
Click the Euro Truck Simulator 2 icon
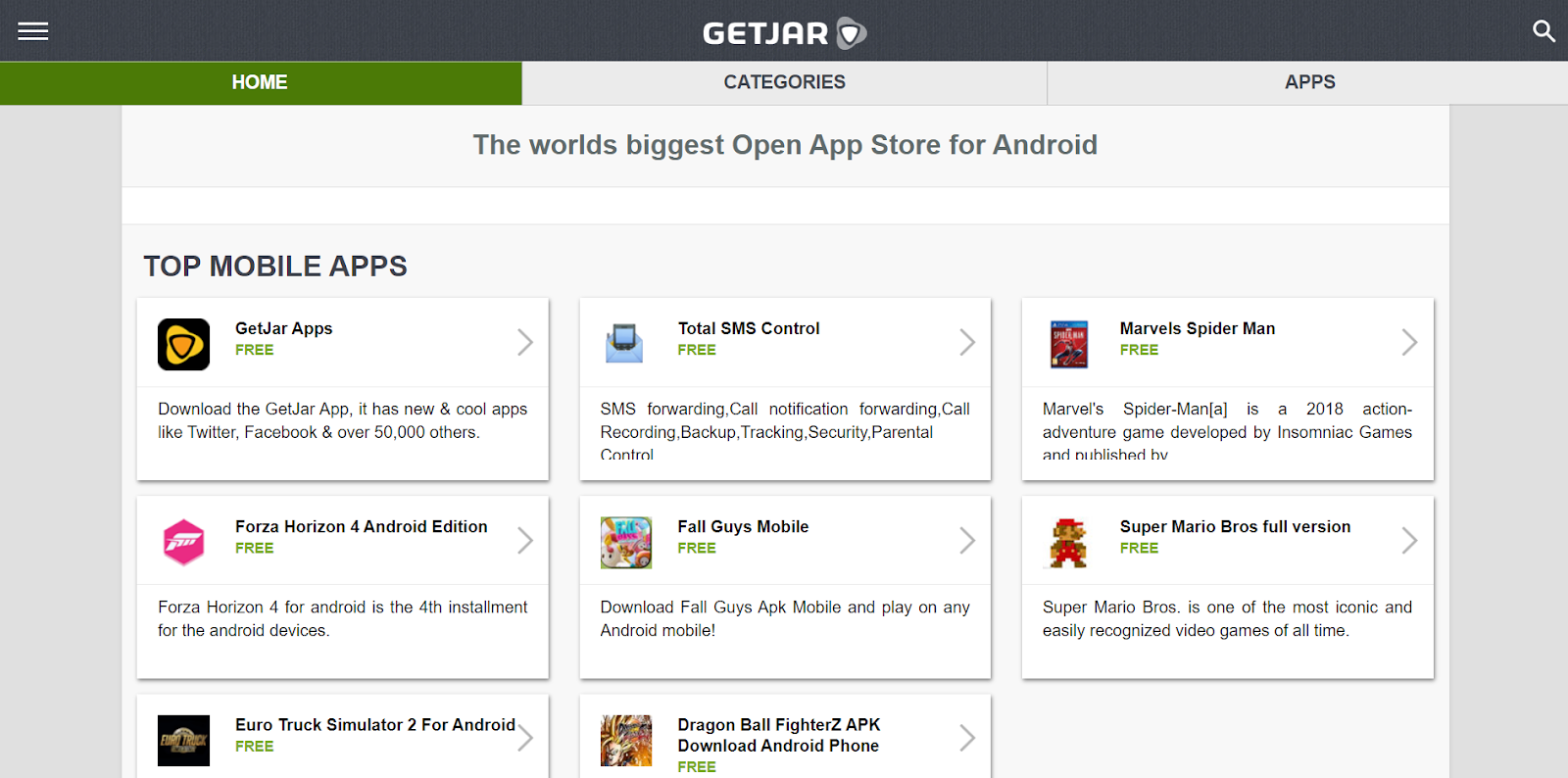[183, 741]
